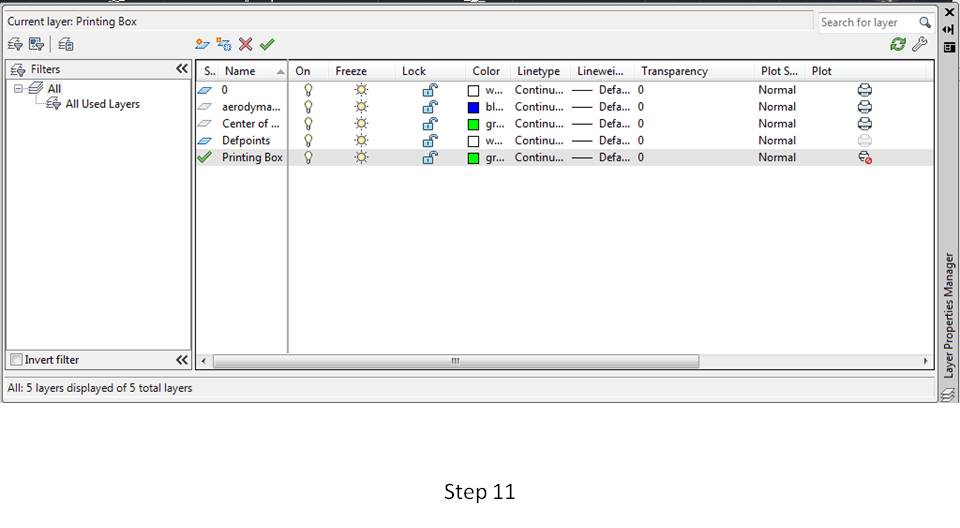The image size is (960, 528).
Task: Freeze layer 0 using the sun icon
Action: point(361,90)
